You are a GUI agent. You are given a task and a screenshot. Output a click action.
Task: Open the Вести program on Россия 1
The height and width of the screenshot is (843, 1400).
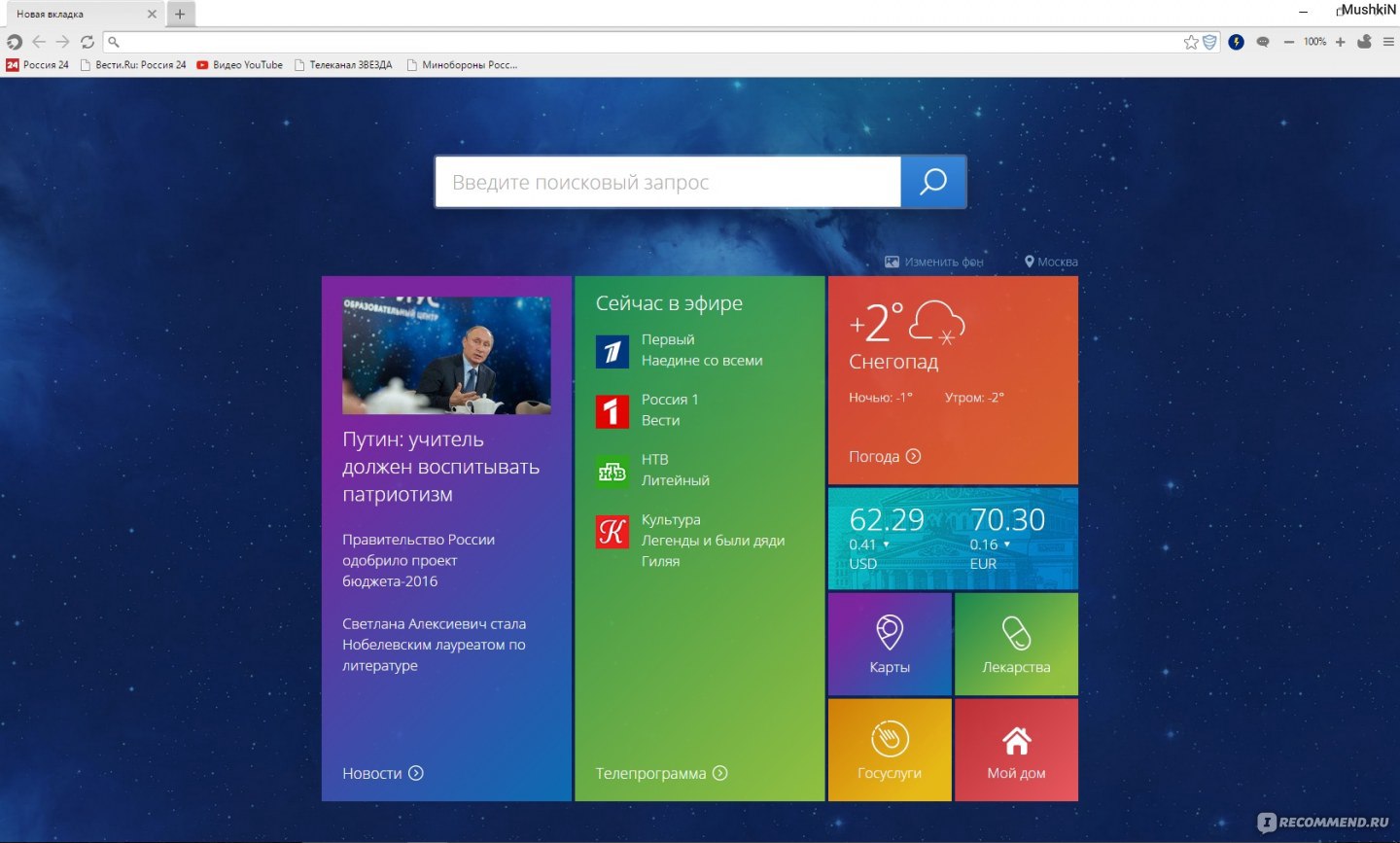coord(660,421)
